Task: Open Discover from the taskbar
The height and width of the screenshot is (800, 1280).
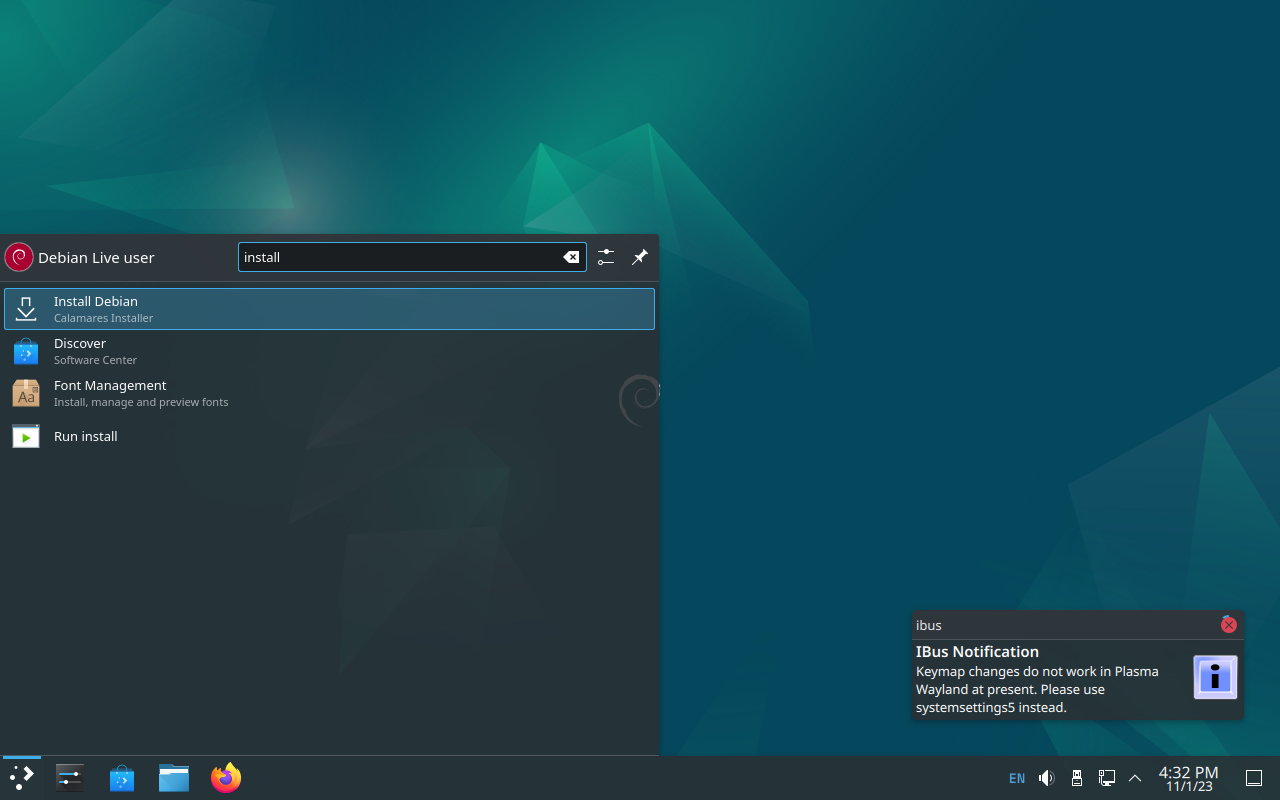Action: pyautogui.click(x=122, y=778)
